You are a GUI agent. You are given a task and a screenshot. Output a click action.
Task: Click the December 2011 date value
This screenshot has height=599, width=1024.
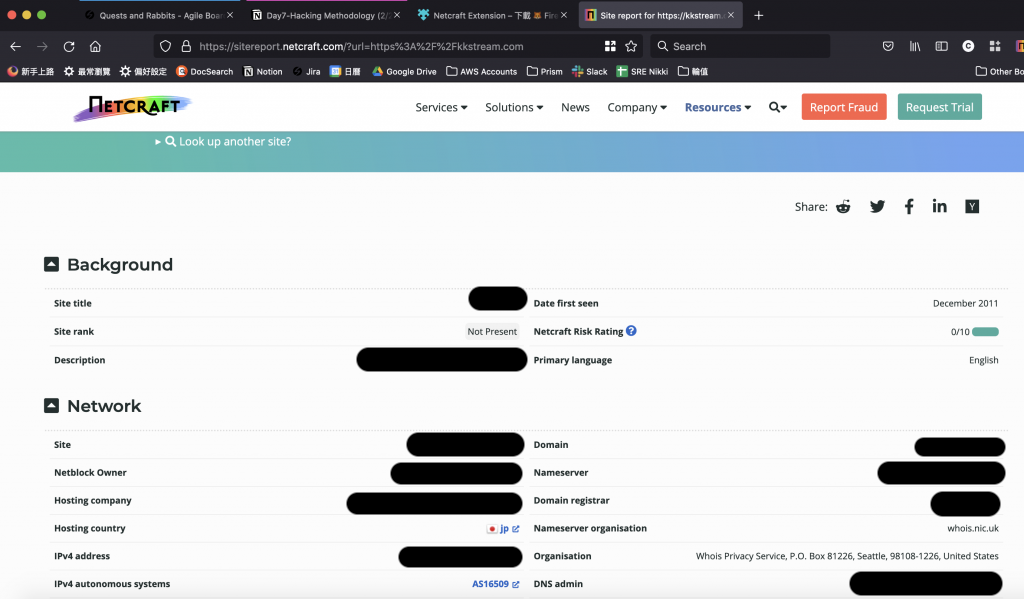[x=965, y=303]
